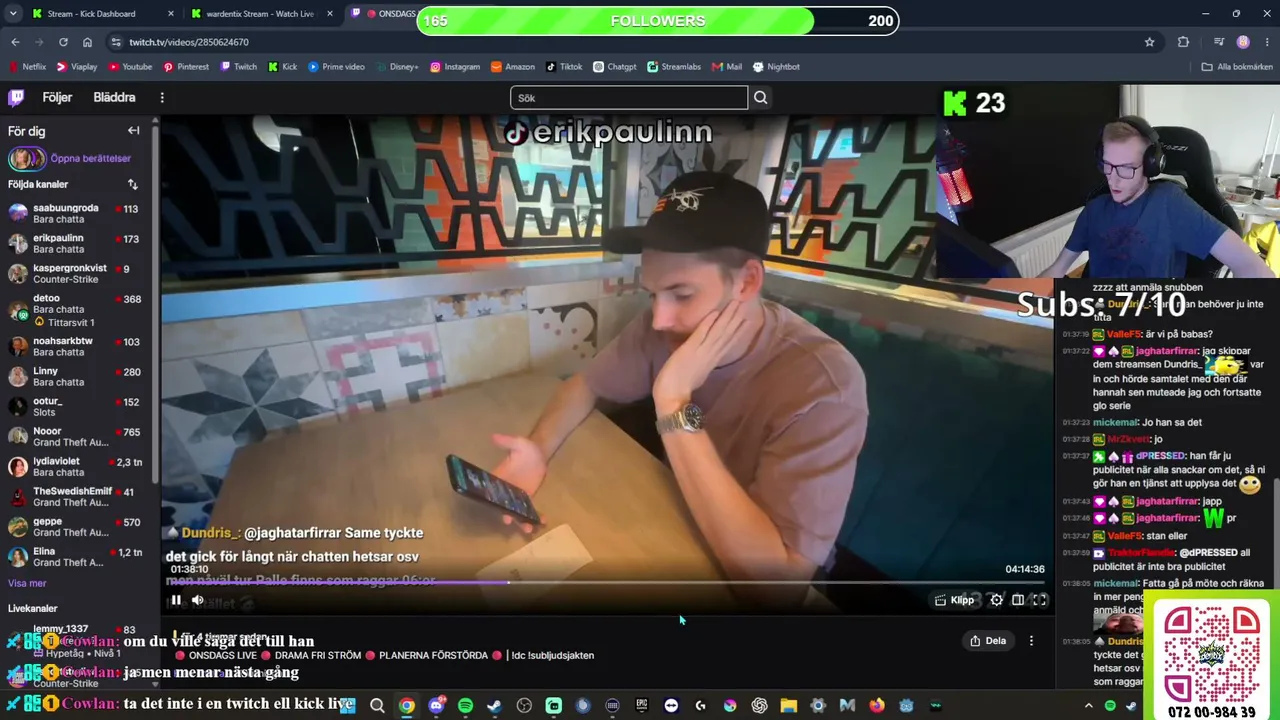The height and width of the screenshot is (720, 1280).
Task: Click the taskbar search icon
Action: click(377, 706)
